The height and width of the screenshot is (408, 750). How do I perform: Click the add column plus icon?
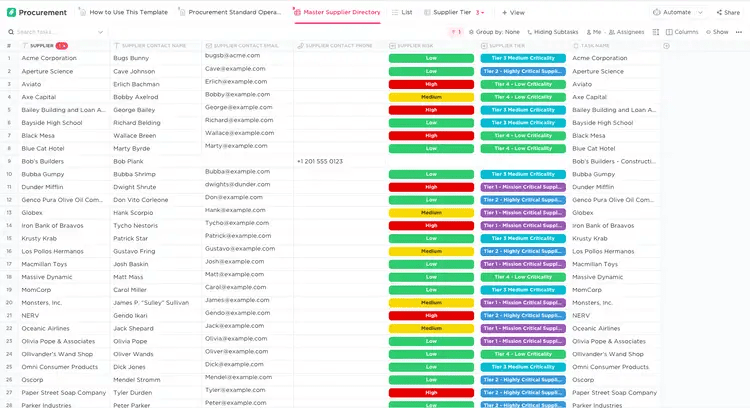pos(666,46)
